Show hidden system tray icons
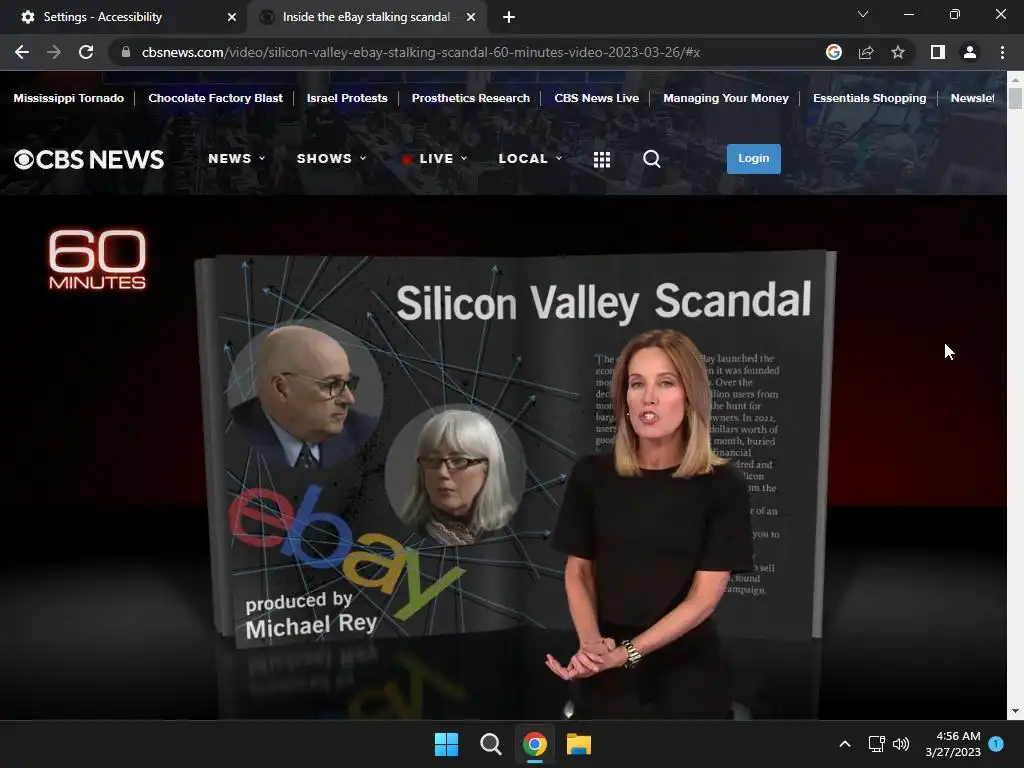 pyautogui.click(x=844, y=744)
